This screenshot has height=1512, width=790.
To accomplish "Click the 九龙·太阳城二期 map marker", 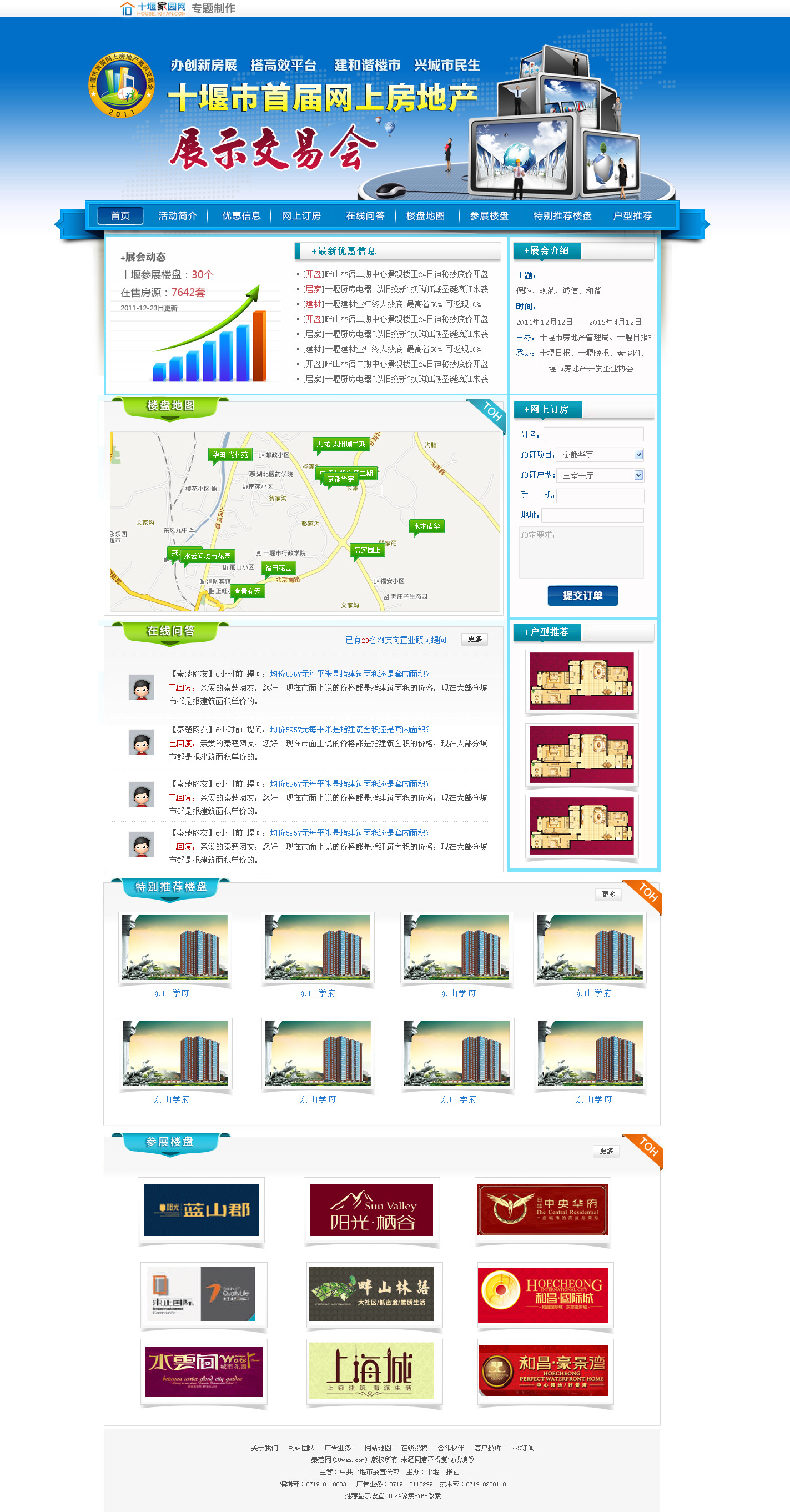I will coord(341,444).
